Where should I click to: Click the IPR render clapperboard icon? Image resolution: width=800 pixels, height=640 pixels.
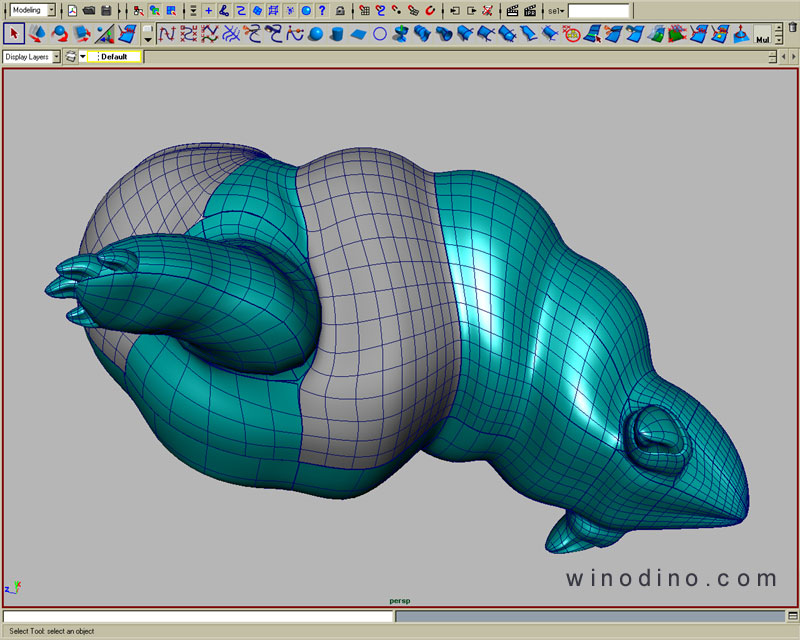pos(531,11)
